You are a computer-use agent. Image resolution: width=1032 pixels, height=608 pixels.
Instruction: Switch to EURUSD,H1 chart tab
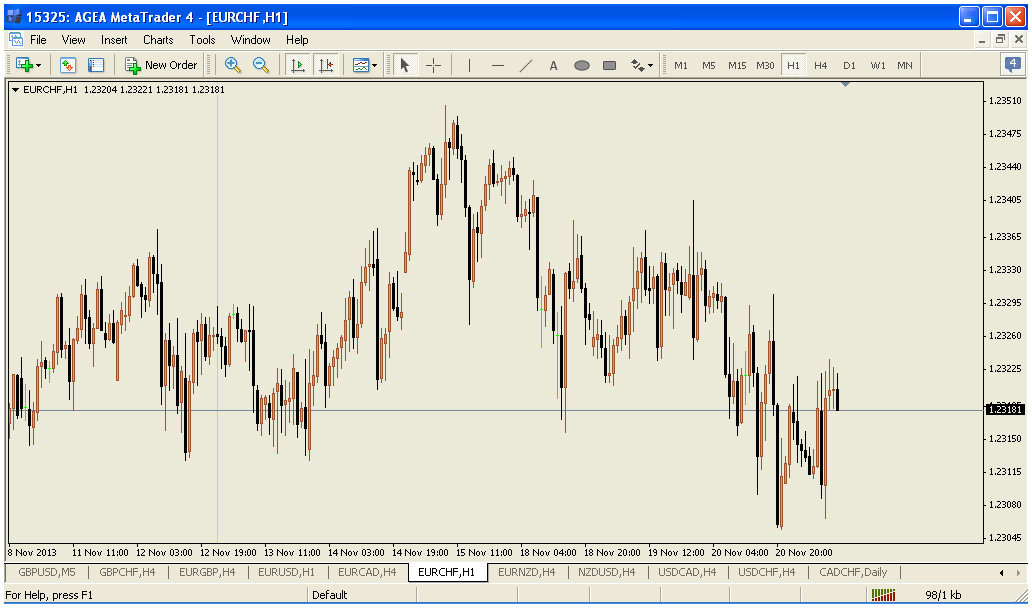[x=286, y=572]
